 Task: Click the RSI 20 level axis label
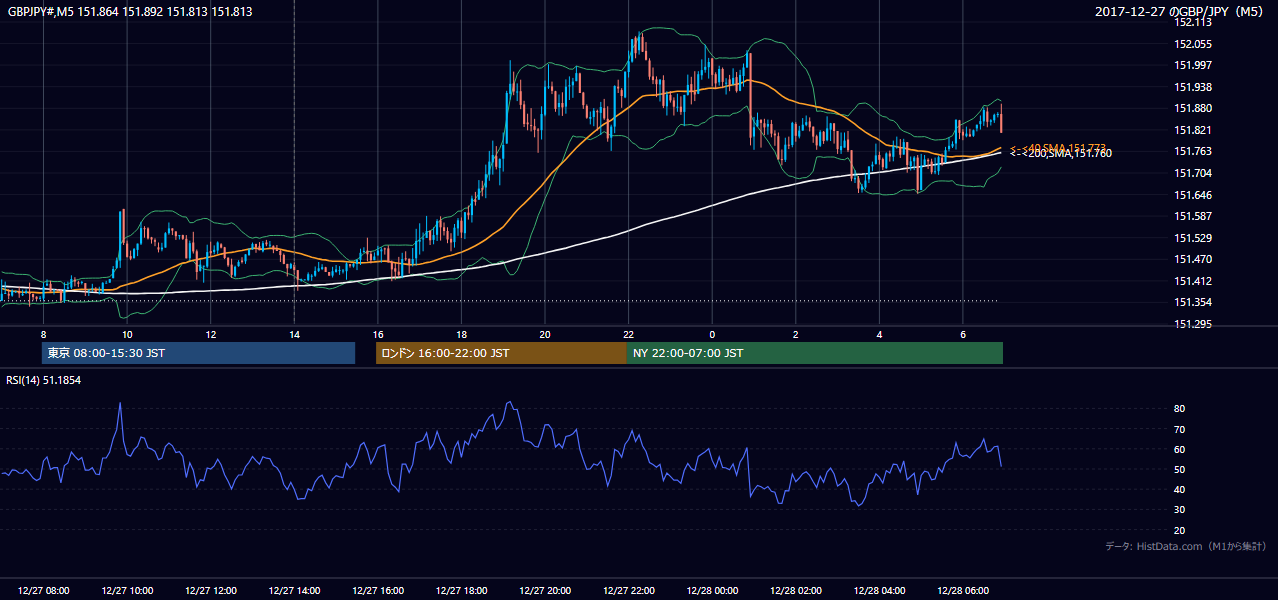click(x=1180, y=530)
